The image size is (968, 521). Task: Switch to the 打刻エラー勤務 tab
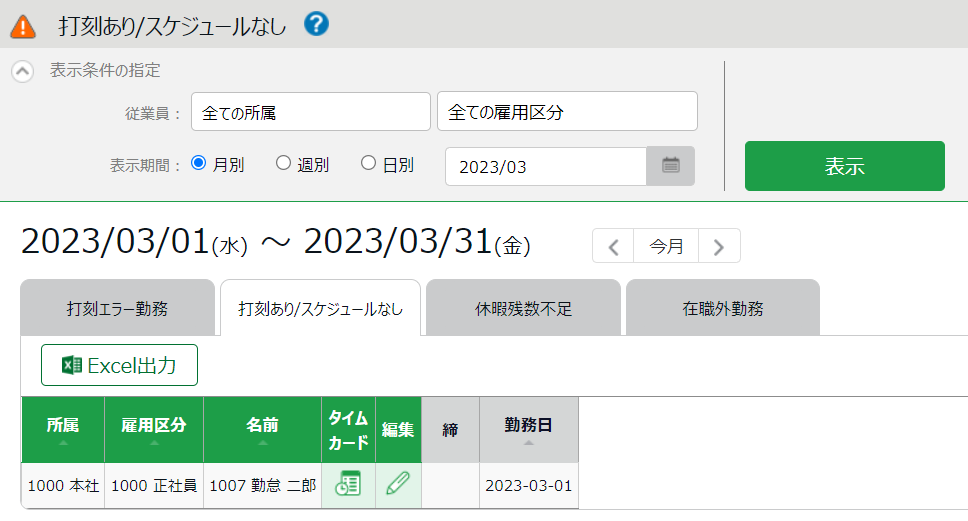(117, 308)
